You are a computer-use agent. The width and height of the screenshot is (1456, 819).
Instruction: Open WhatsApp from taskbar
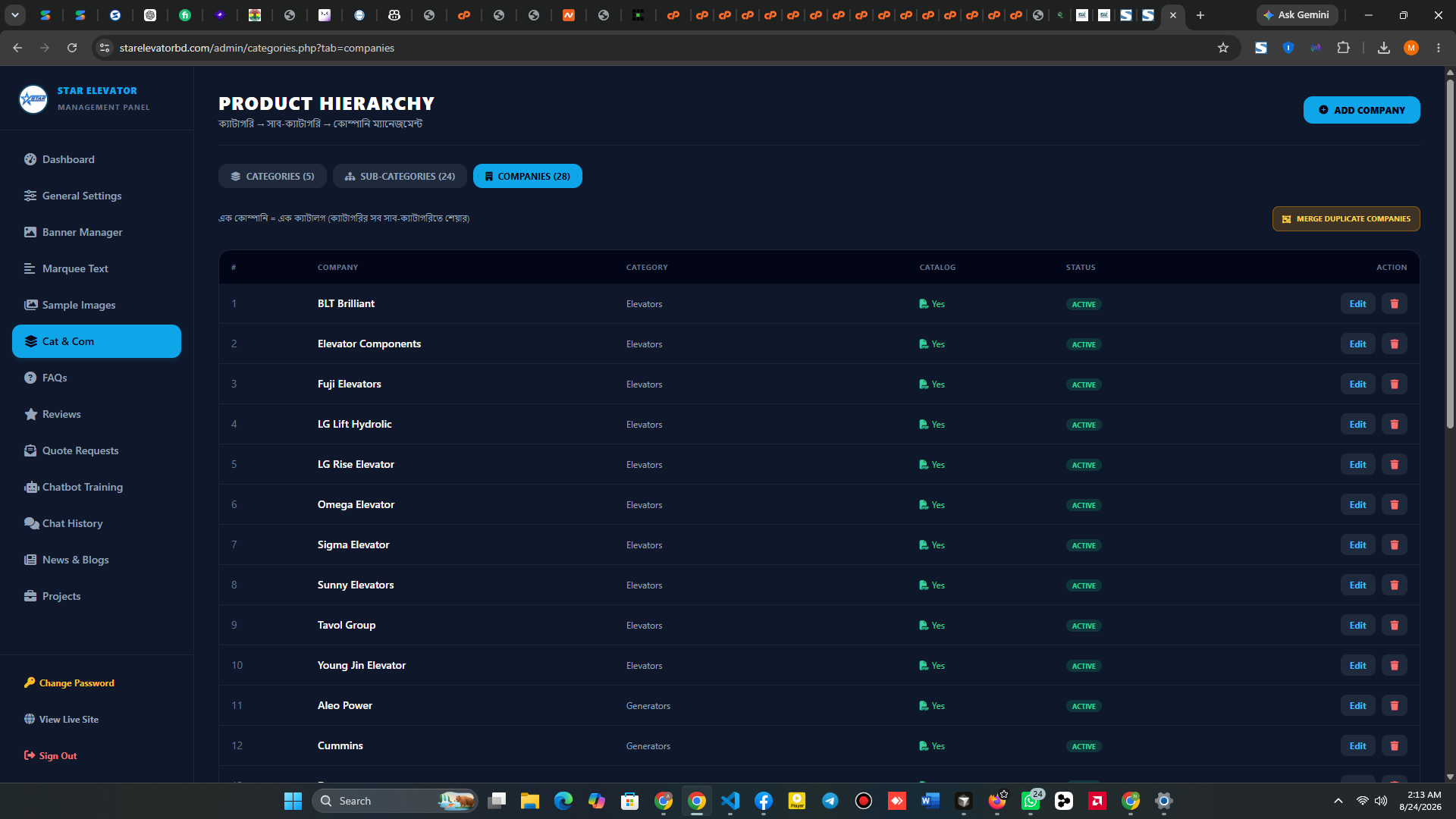(1030, 801)
